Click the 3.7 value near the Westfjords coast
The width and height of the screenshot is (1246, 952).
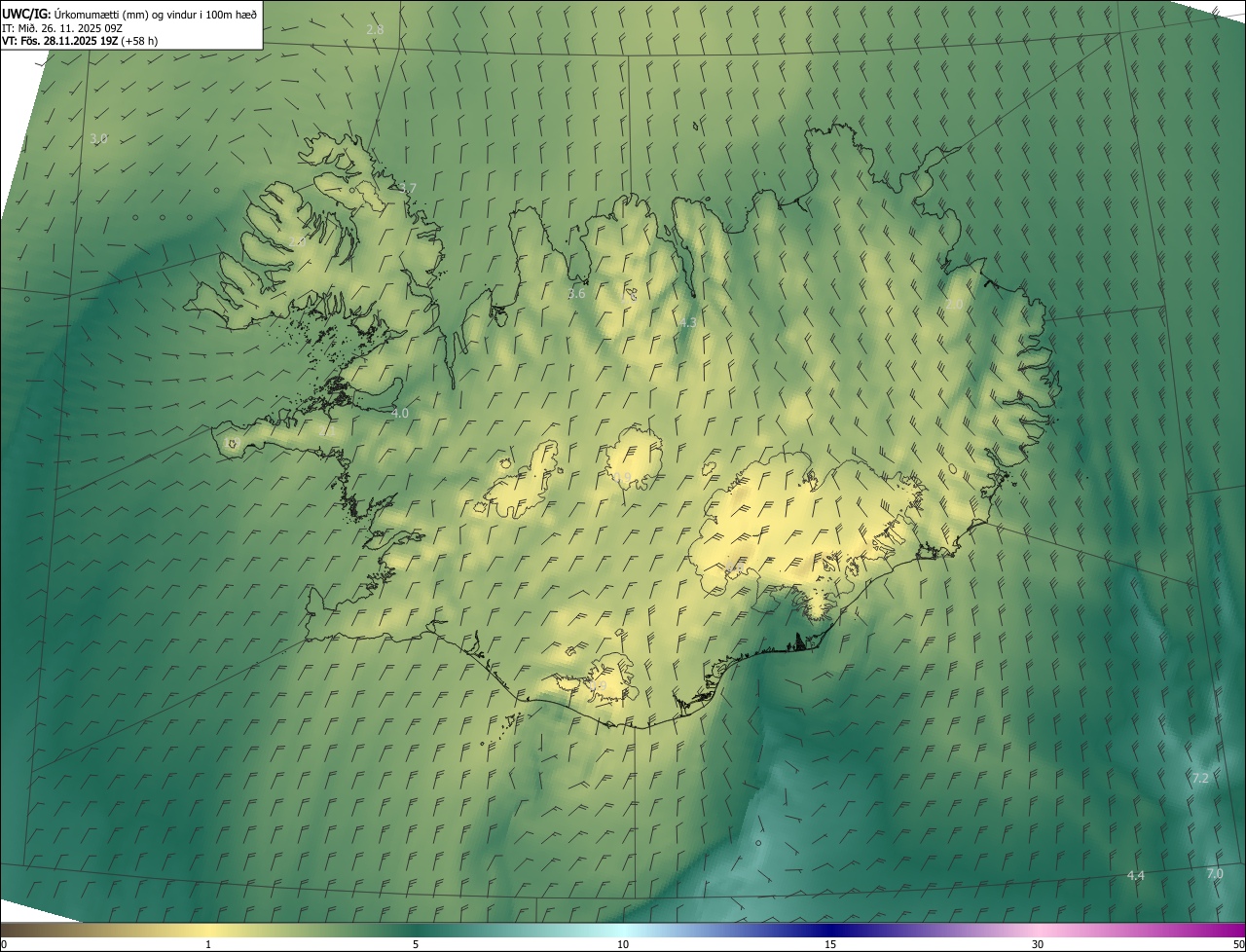pyautogui.click(x=407, y=188)
